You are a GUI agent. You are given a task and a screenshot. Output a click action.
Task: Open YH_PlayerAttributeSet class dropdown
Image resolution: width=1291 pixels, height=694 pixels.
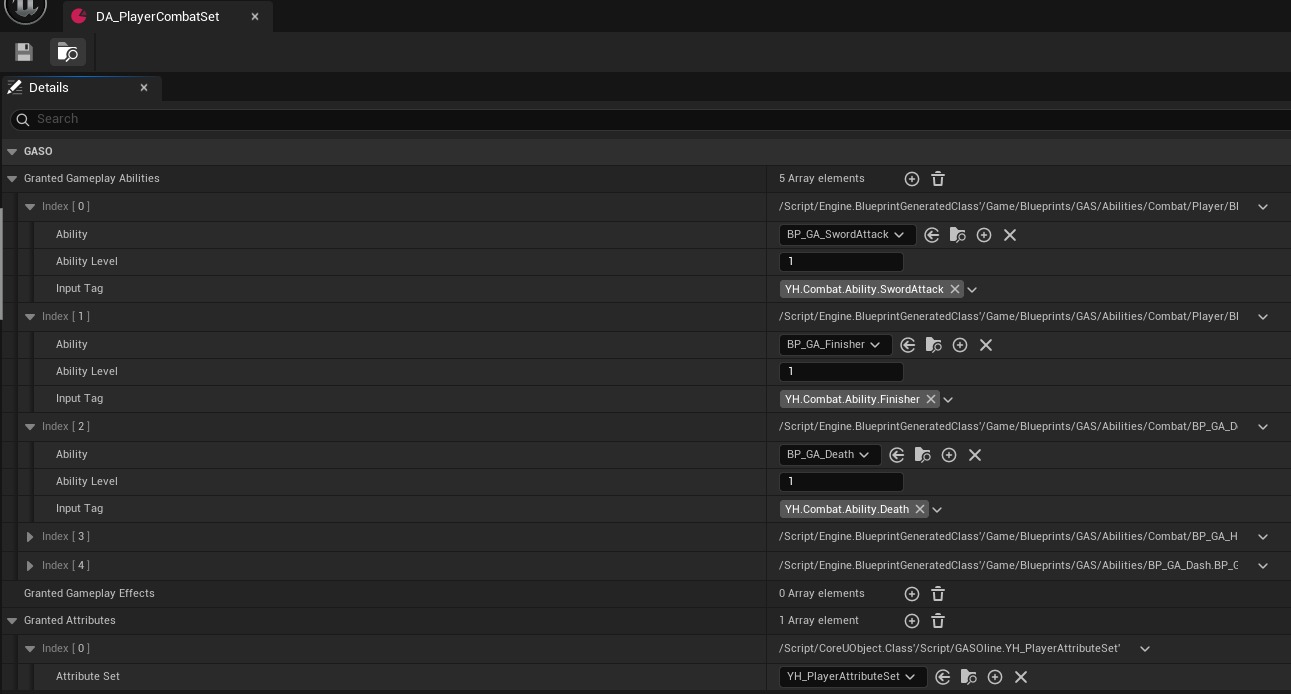point(852,677)
